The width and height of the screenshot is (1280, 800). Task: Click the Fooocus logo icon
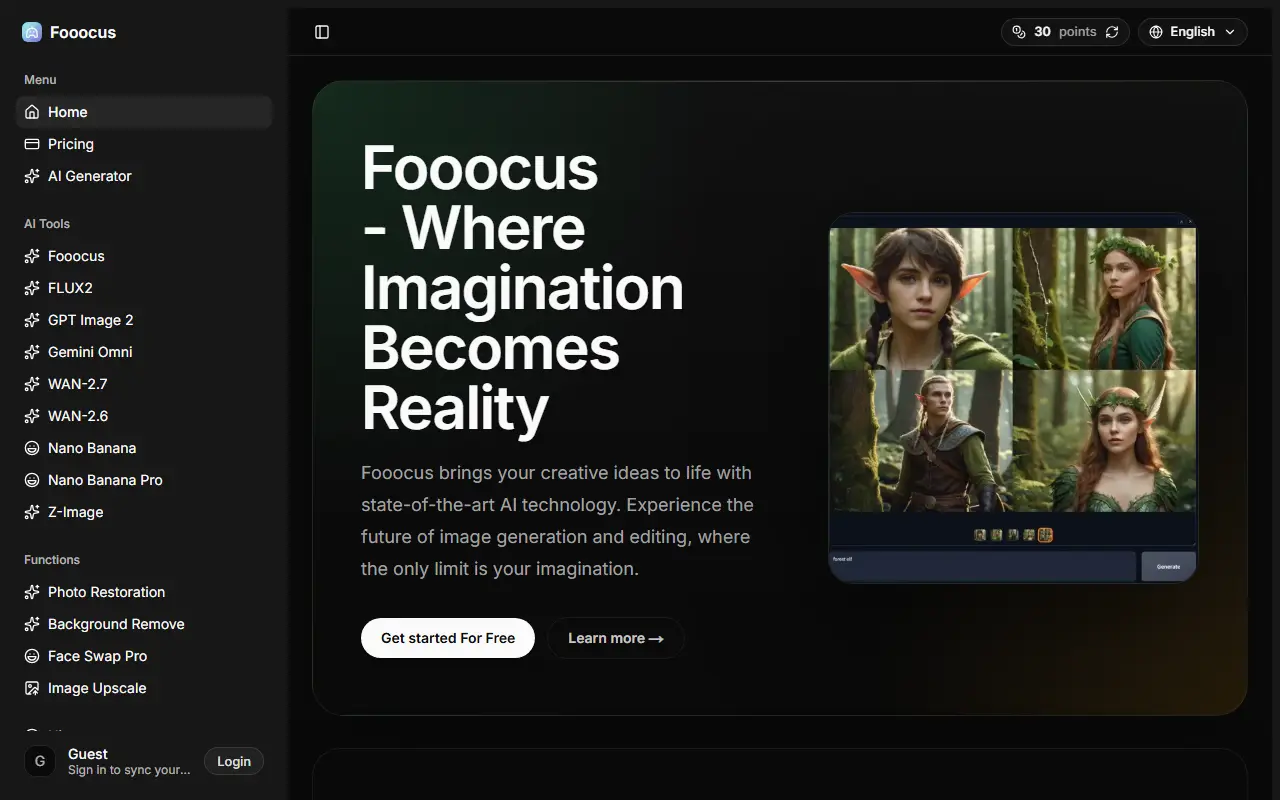pos(32,32)
